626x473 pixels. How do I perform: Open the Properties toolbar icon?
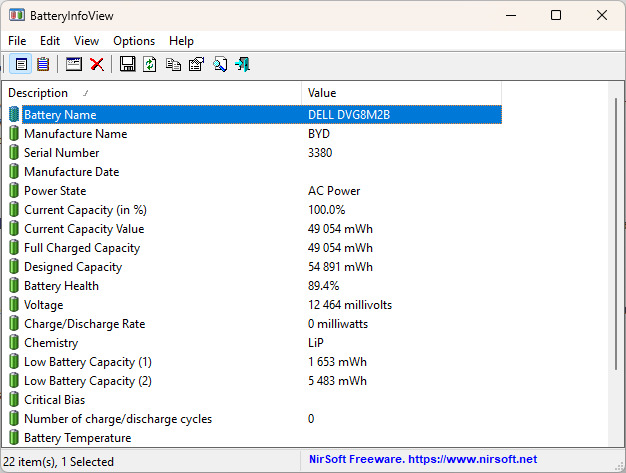[196, 64]
